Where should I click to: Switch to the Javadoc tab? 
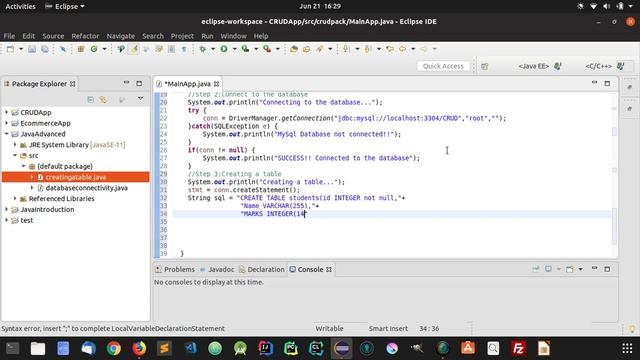[217, 269]
